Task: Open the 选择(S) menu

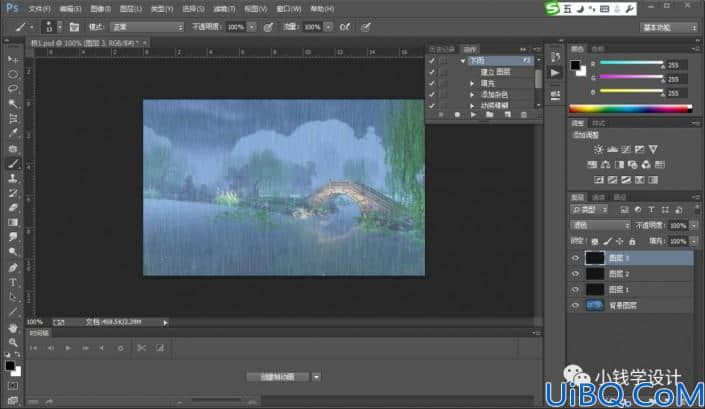Action: (193, 9)
